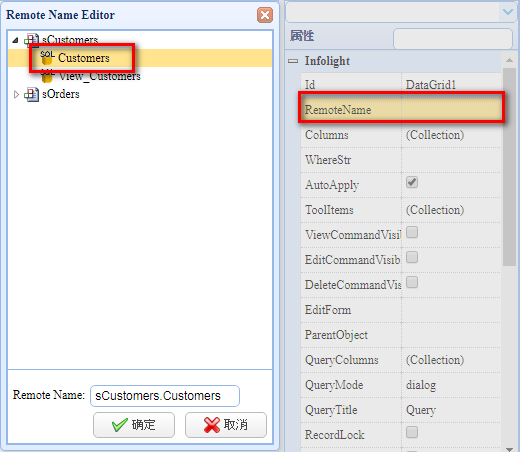
Task: Click the scroll up arrow in properties
Action: (x=509, y=60)
